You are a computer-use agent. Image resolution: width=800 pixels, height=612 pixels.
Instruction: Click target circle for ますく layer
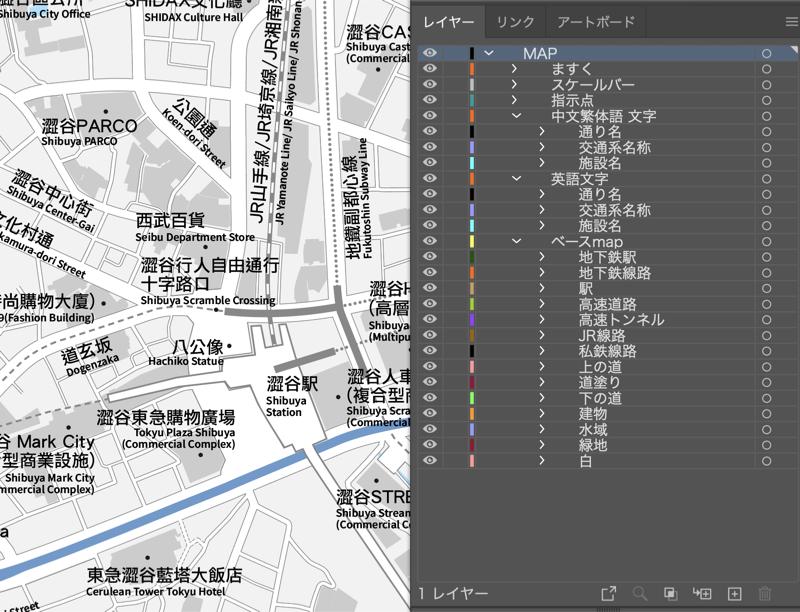(766, 69)
